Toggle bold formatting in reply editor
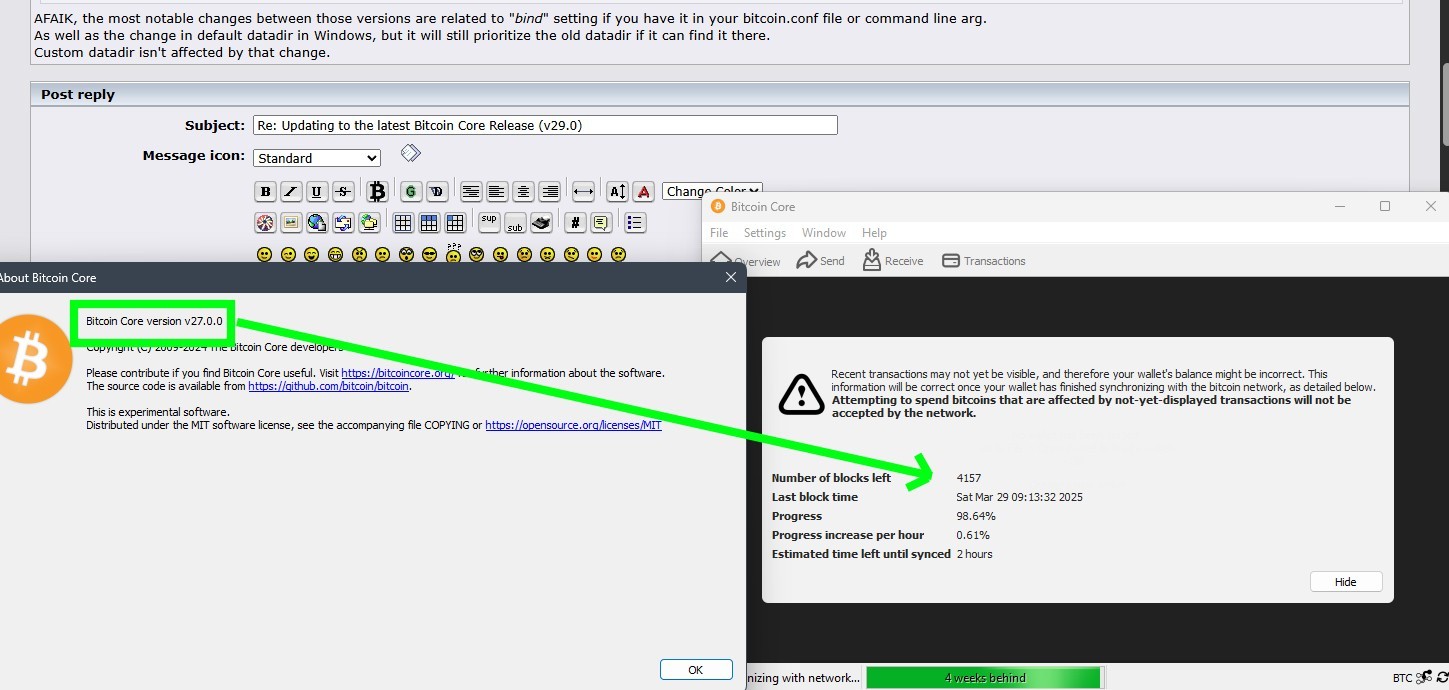 265,192
